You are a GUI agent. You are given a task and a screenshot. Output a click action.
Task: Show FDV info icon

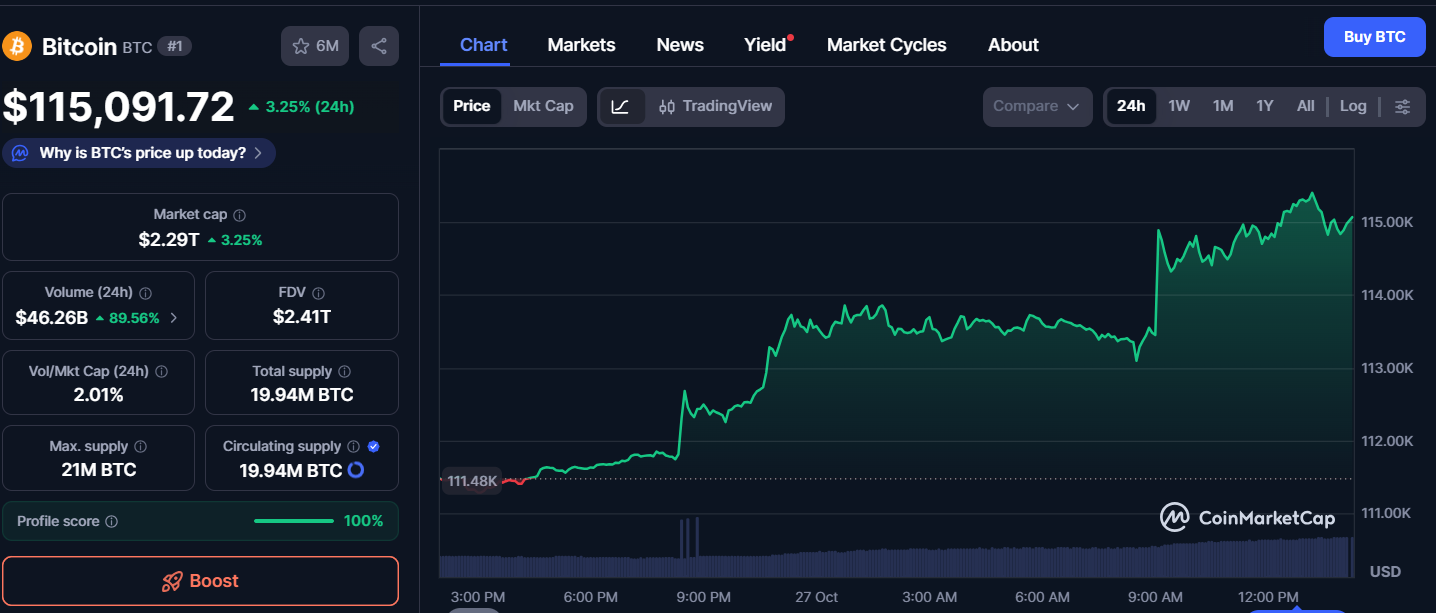click(x=318, y=293)
